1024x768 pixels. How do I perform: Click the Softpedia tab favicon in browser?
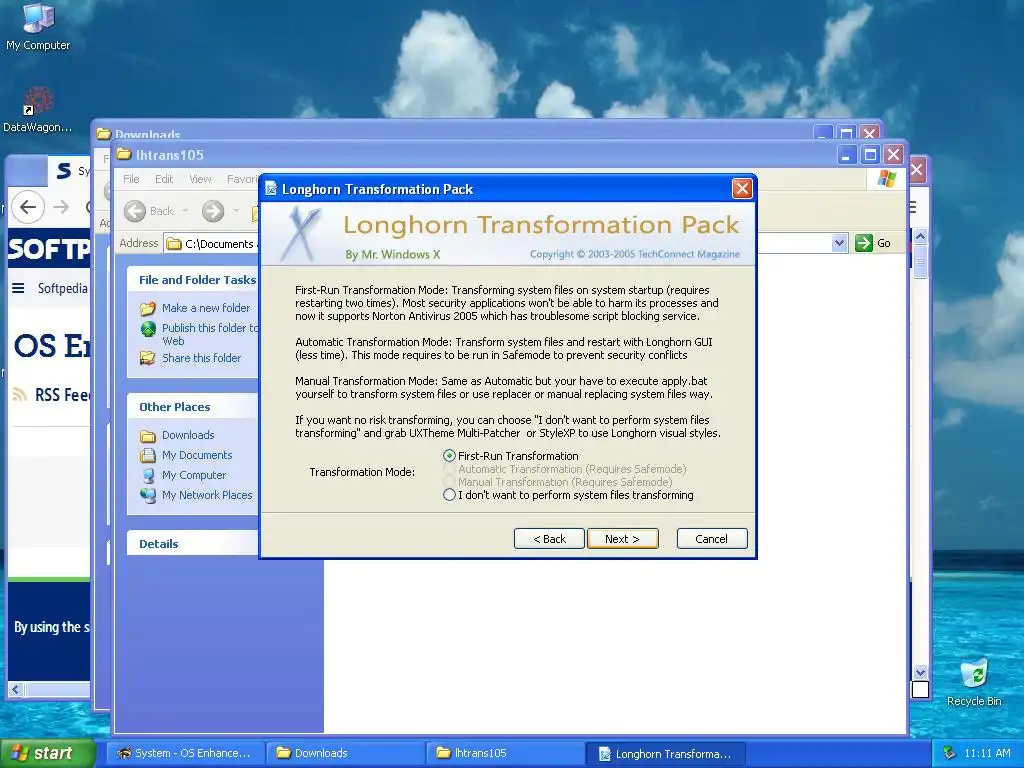(x=63, y=171)
